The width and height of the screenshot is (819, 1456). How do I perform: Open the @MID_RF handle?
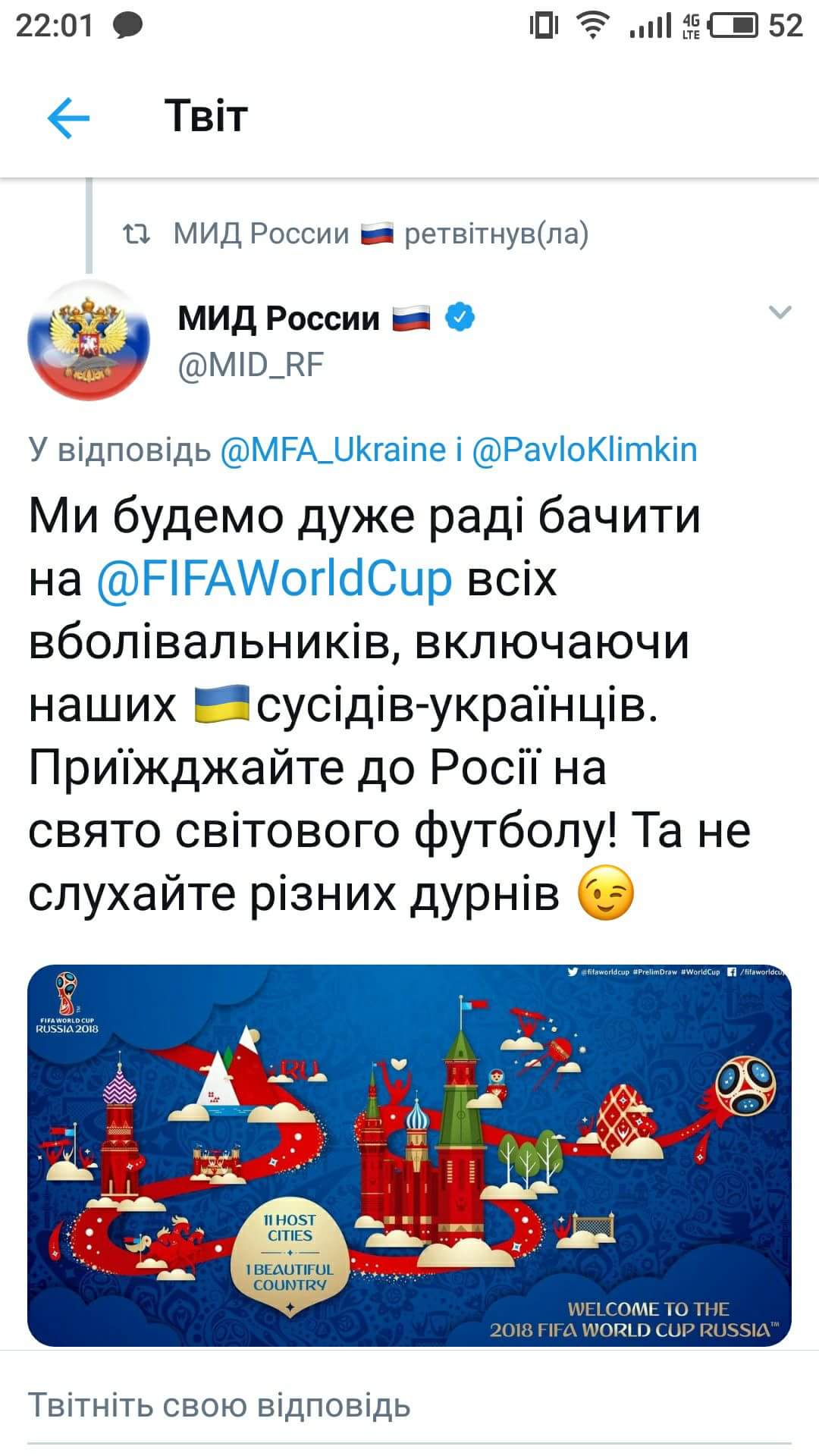tap(251, 365)
